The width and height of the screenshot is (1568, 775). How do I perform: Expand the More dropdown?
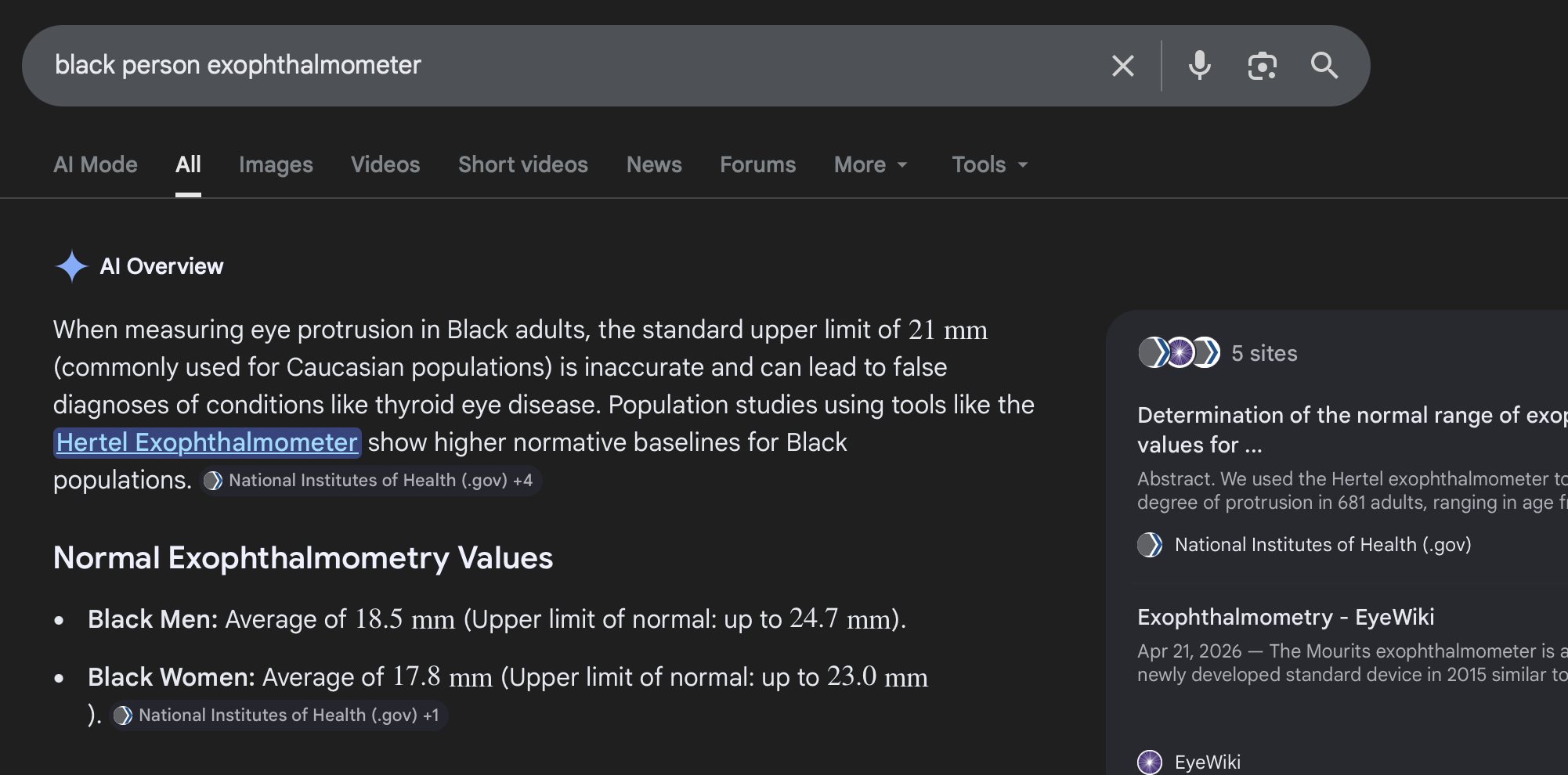(x=871, y=164)
